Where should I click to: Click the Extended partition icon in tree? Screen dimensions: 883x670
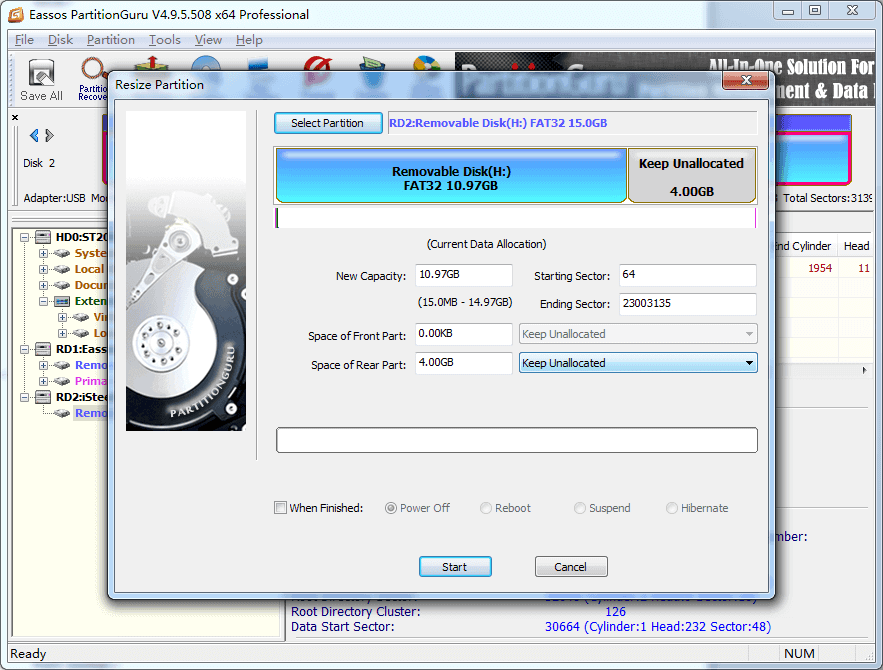(x=62, y=301)
